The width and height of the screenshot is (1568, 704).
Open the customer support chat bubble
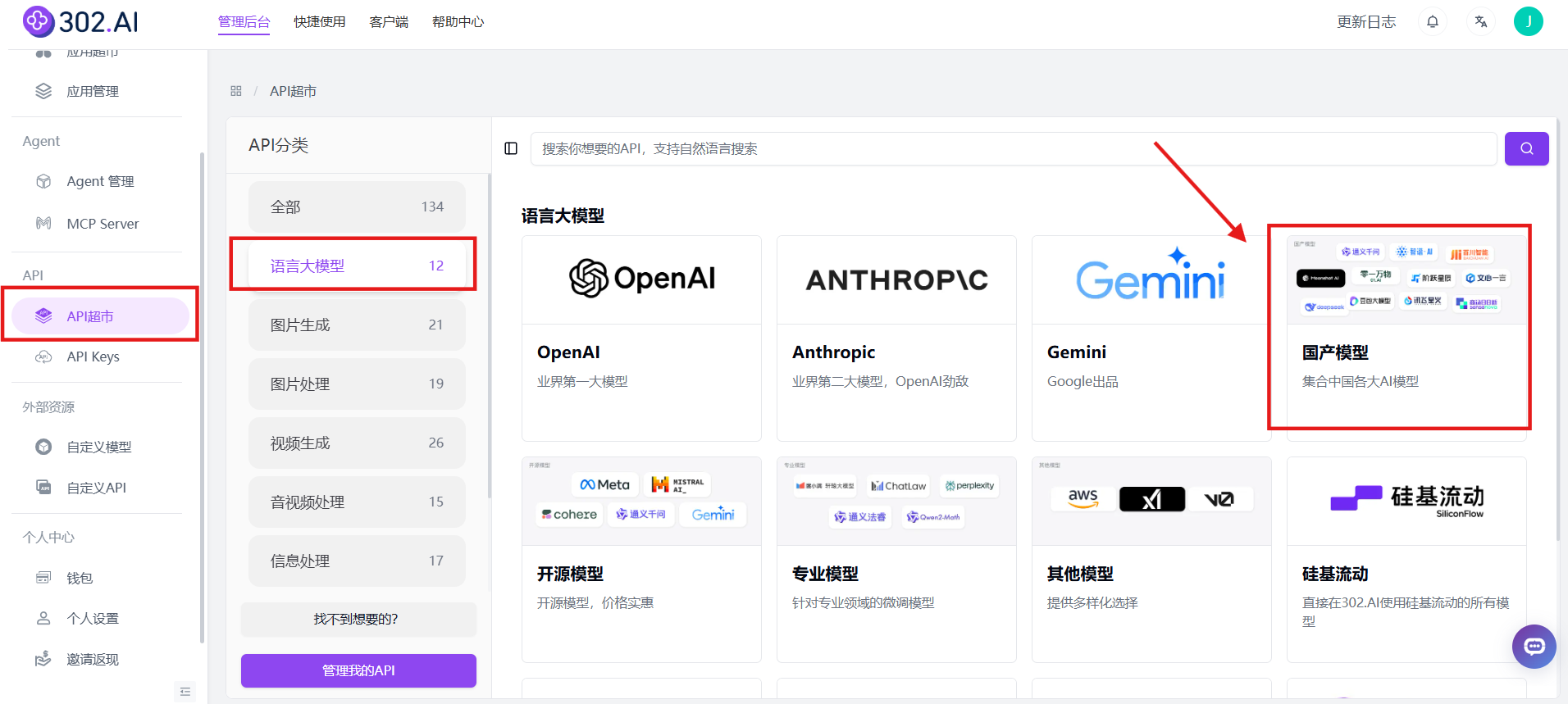pyautogui.click(x=1534, y=647)
